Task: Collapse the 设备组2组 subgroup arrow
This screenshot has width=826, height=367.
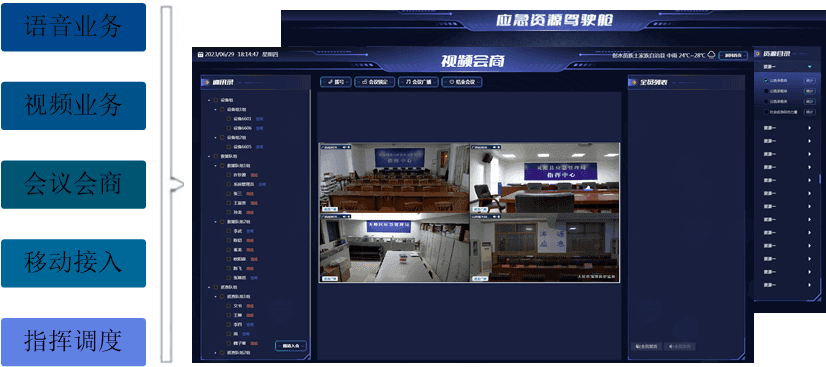Action: 215,137
